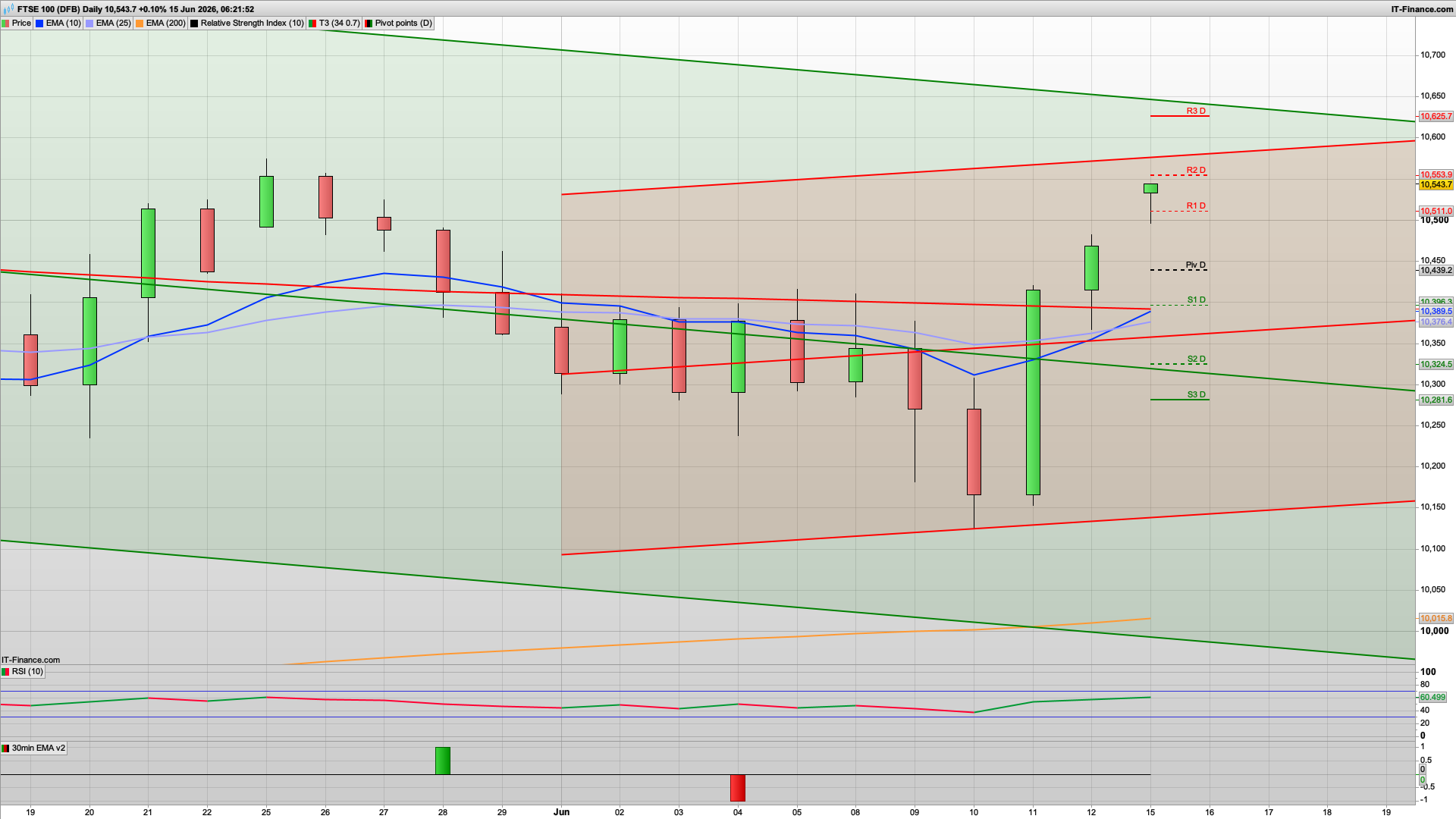Click the 10,511.0 price tag
This screenshot has height=819, width=1456.
(x=1436, y=212)
